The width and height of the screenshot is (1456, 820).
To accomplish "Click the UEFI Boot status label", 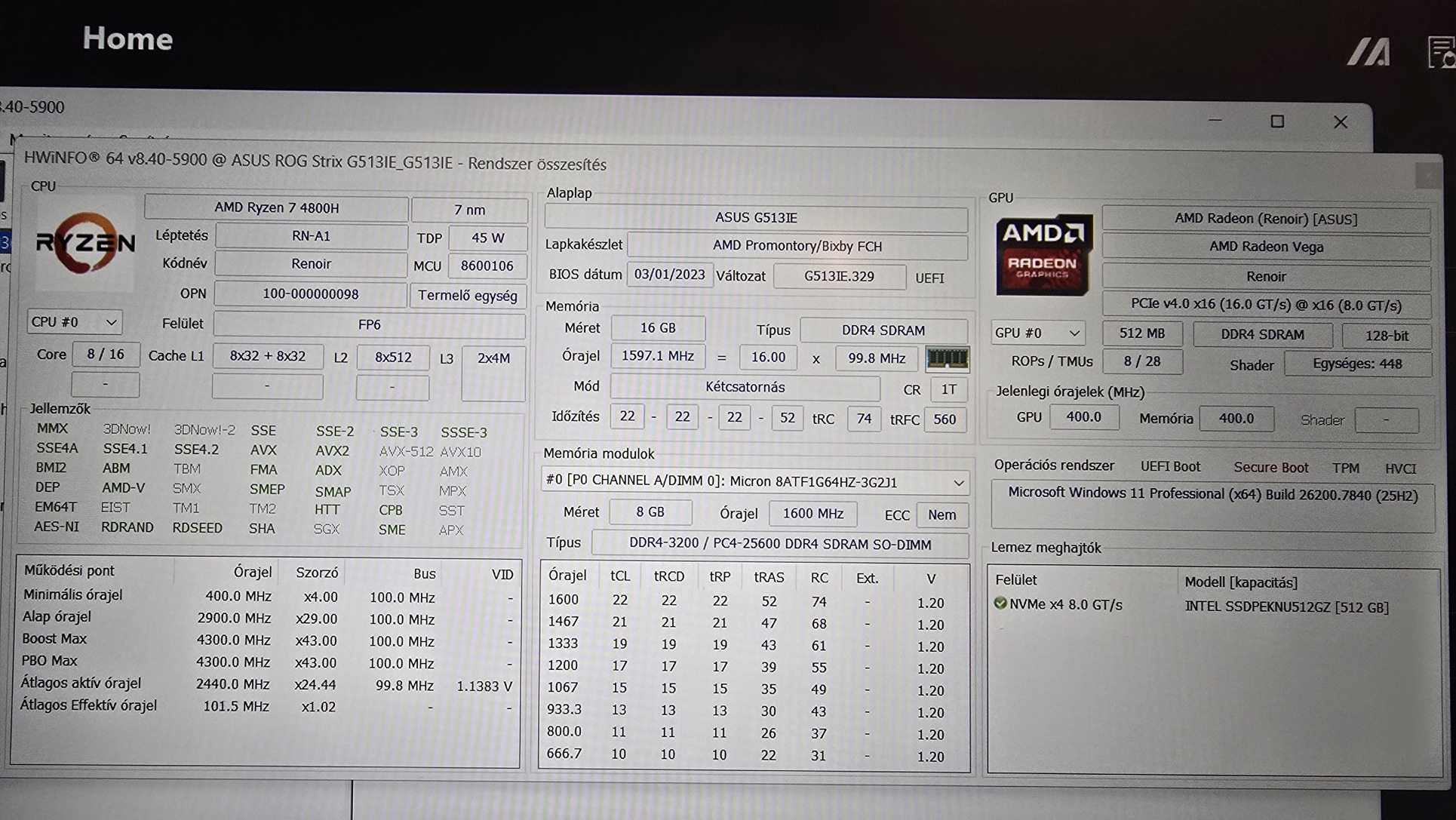I will (1170, 467).
